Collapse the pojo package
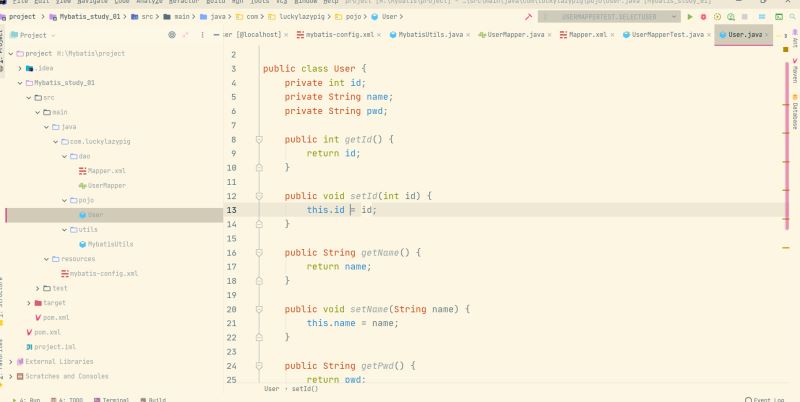 tap(65, 200)
